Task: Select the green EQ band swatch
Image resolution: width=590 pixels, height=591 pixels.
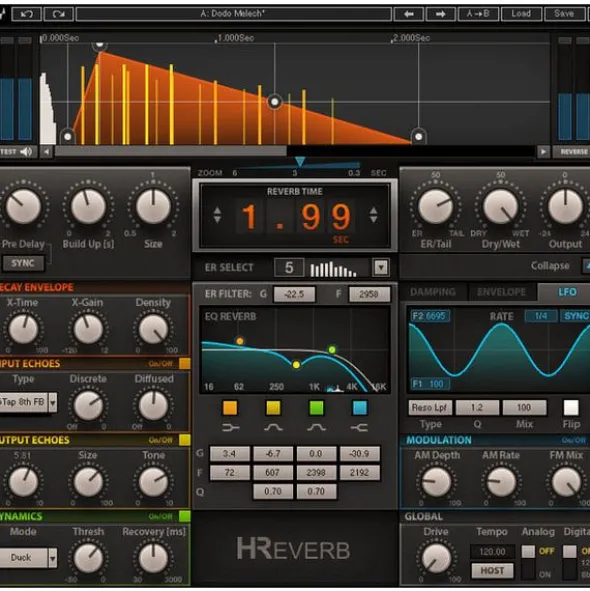Action: [316, 408]
